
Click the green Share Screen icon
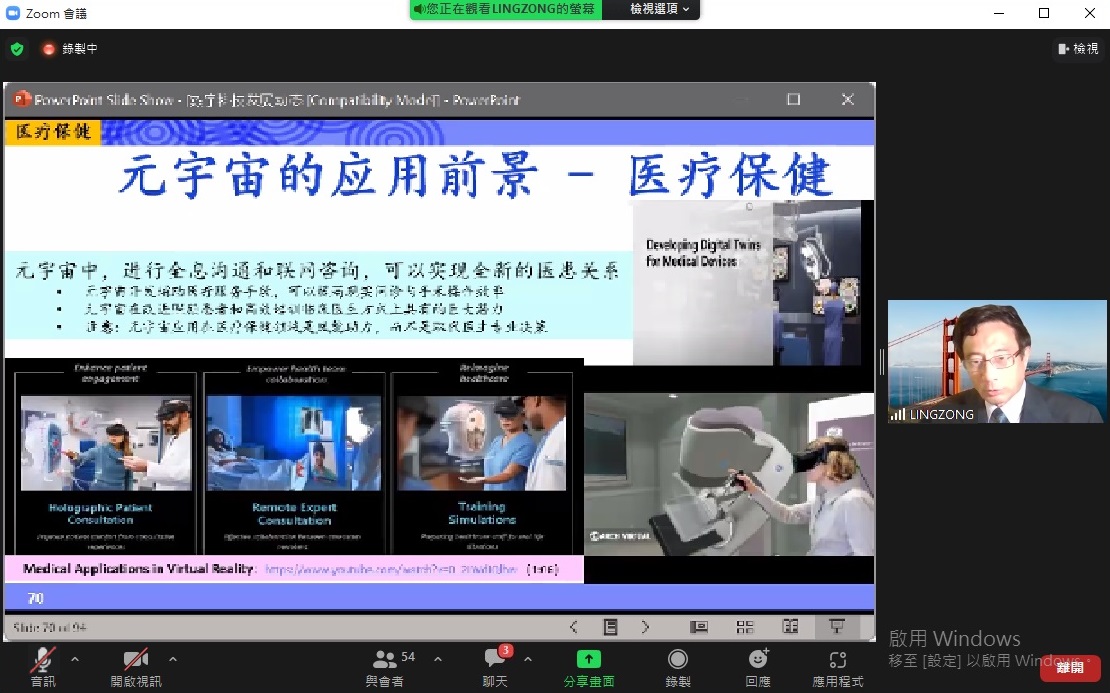pos(589,659)
